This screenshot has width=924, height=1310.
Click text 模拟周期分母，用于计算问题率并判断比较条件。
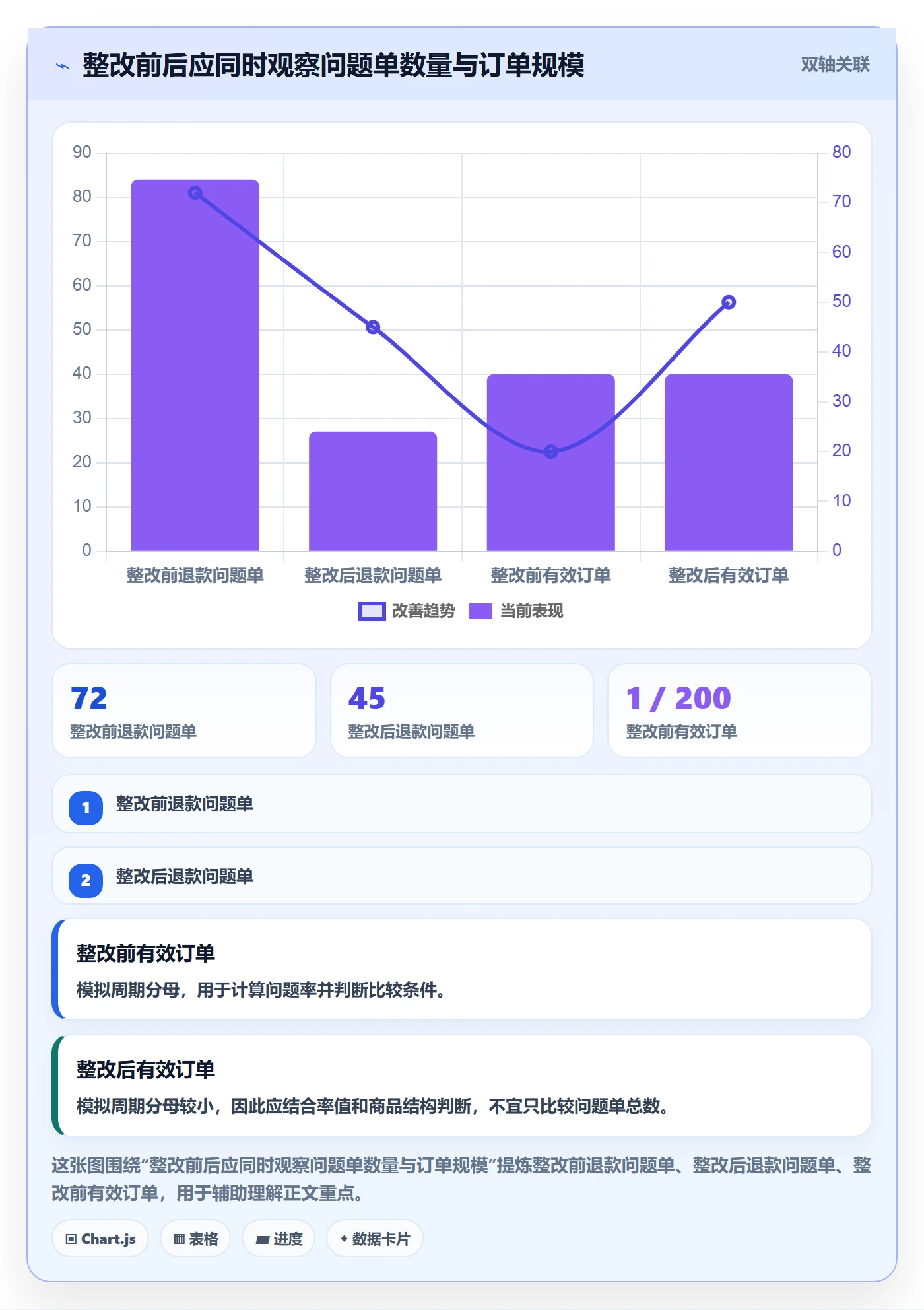pyautogui.click(x=261, y=990)
